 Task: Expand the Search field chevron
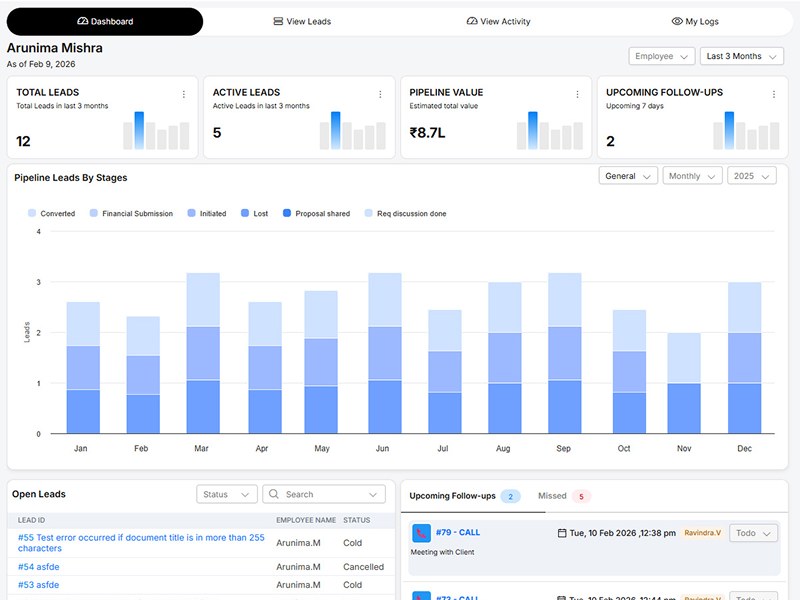click(373, 494)
